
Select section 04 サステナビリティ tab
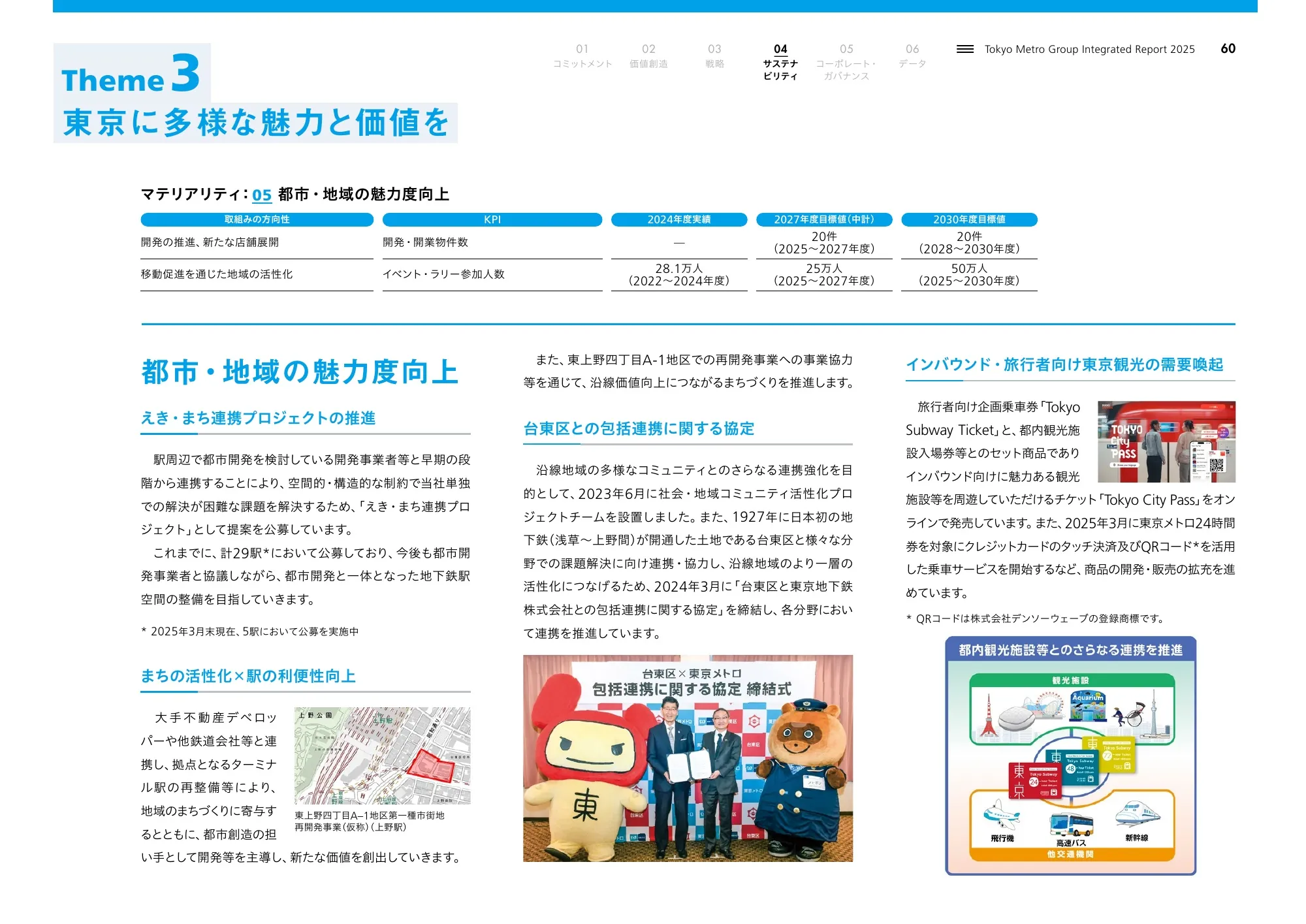pyautogui.click(x=780, y=62)
